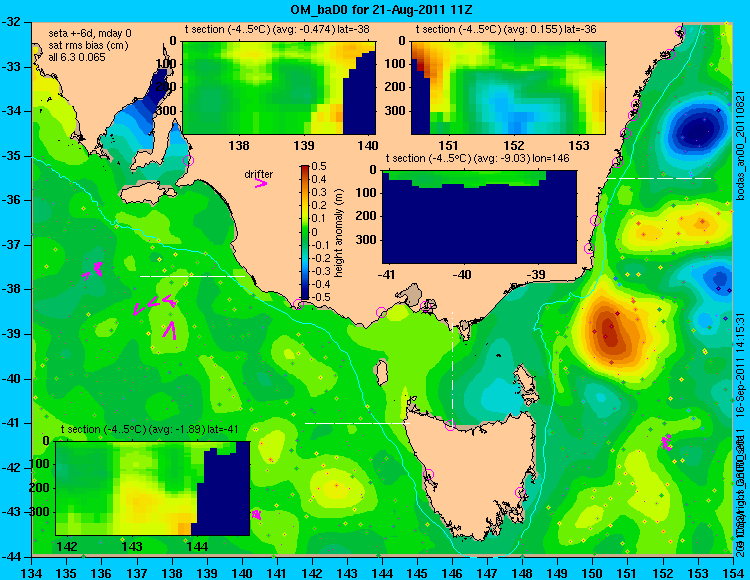Click the white dashed section line at latitude -41

pos(357,423)
